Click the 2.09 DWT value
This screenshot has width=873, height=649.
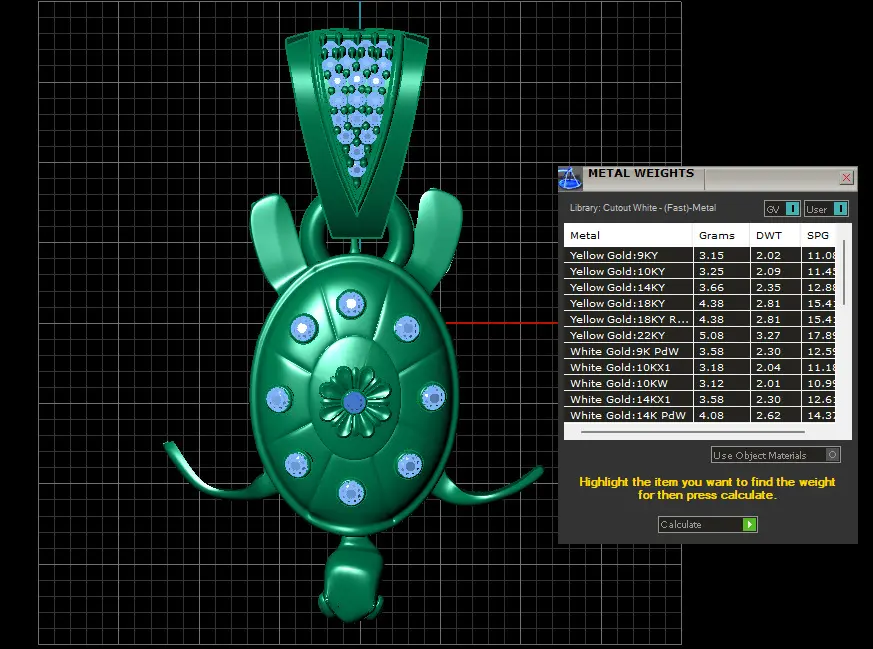[x=768, y=272]
